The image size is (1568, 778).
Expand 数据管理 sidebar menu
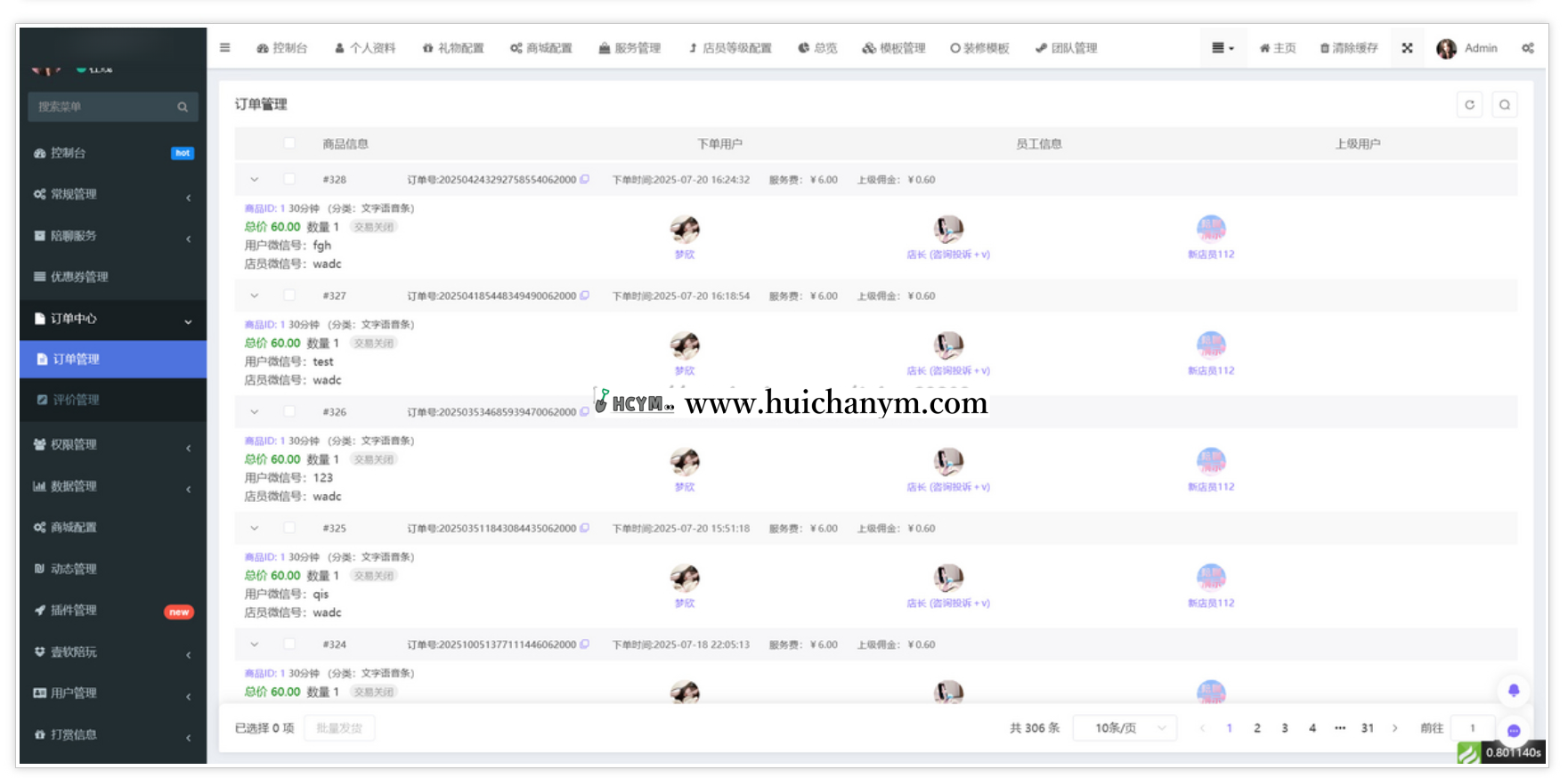[113, 486]
